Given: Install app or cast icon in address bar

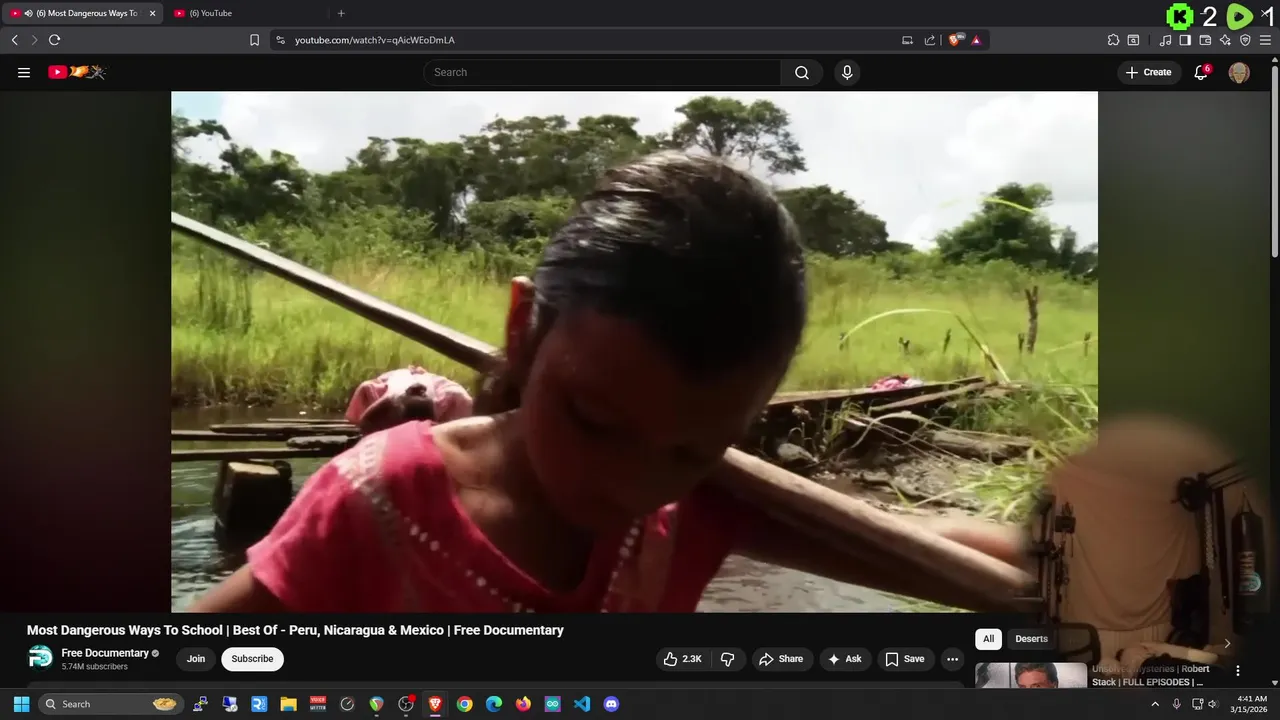Looking at the screenshot, I should pyautogui.click(x=907, y=40).
